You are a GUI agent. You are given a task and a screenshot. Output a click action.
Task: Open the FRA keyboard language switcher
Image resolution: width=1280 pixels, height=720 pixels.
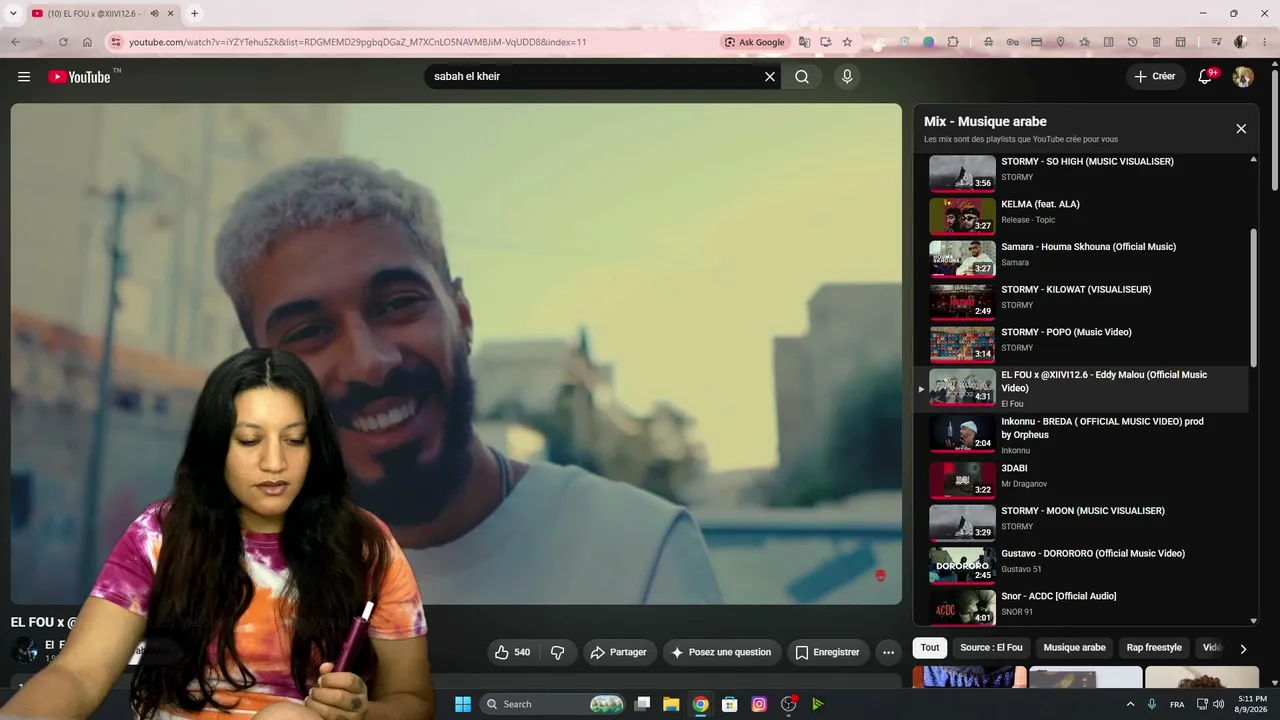(1177, 704)
